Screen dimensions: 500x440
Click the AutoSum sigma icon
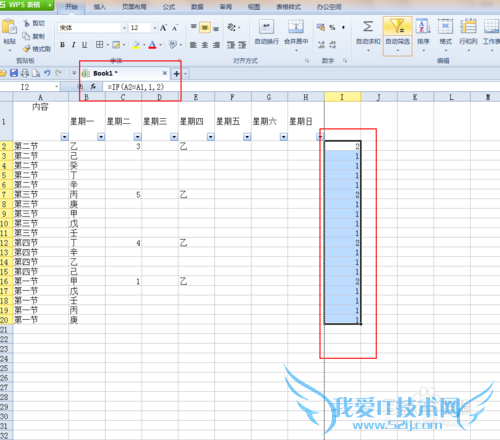click(x=368, y=26)
